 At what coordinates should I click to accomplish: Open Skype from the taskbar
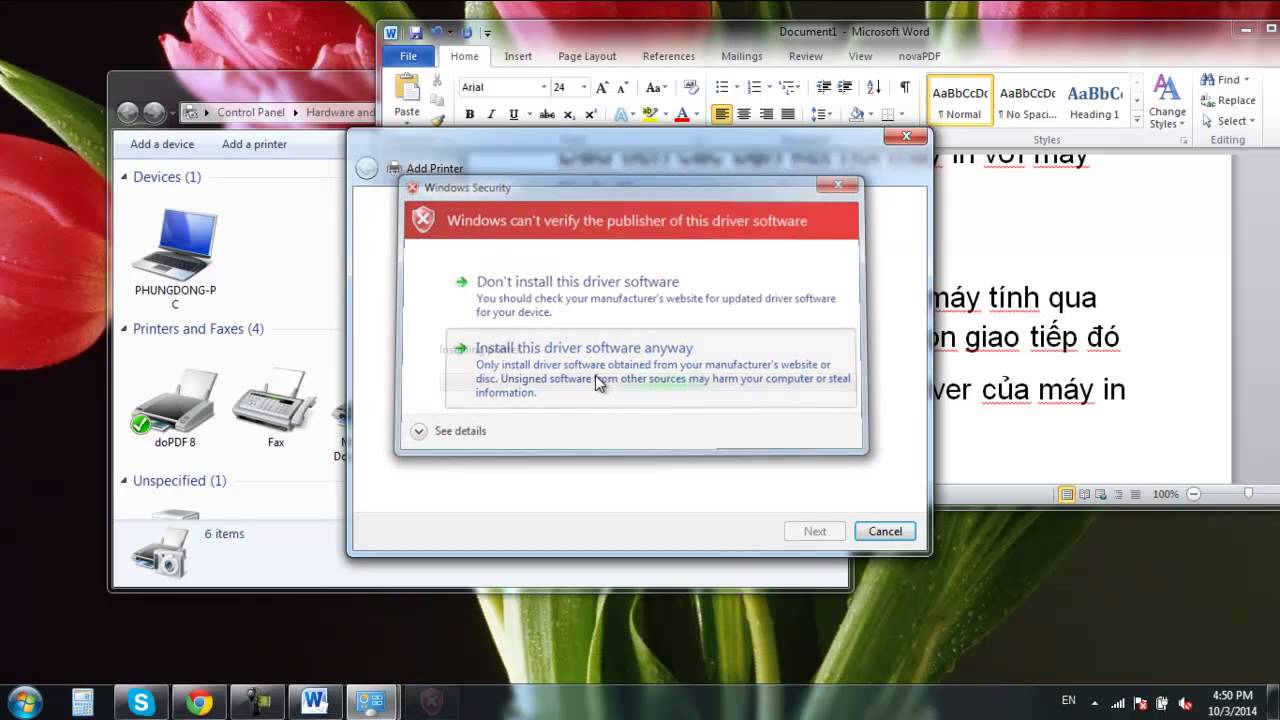tap(141, 702)
